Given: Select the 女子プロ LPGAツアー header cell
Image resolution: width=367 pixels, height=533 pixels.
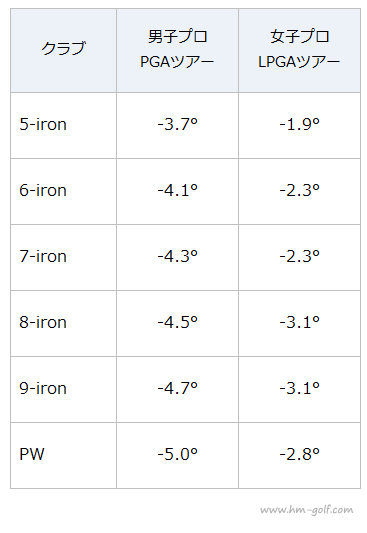Looking at the screenshot, I should click(x=299, y=50).
